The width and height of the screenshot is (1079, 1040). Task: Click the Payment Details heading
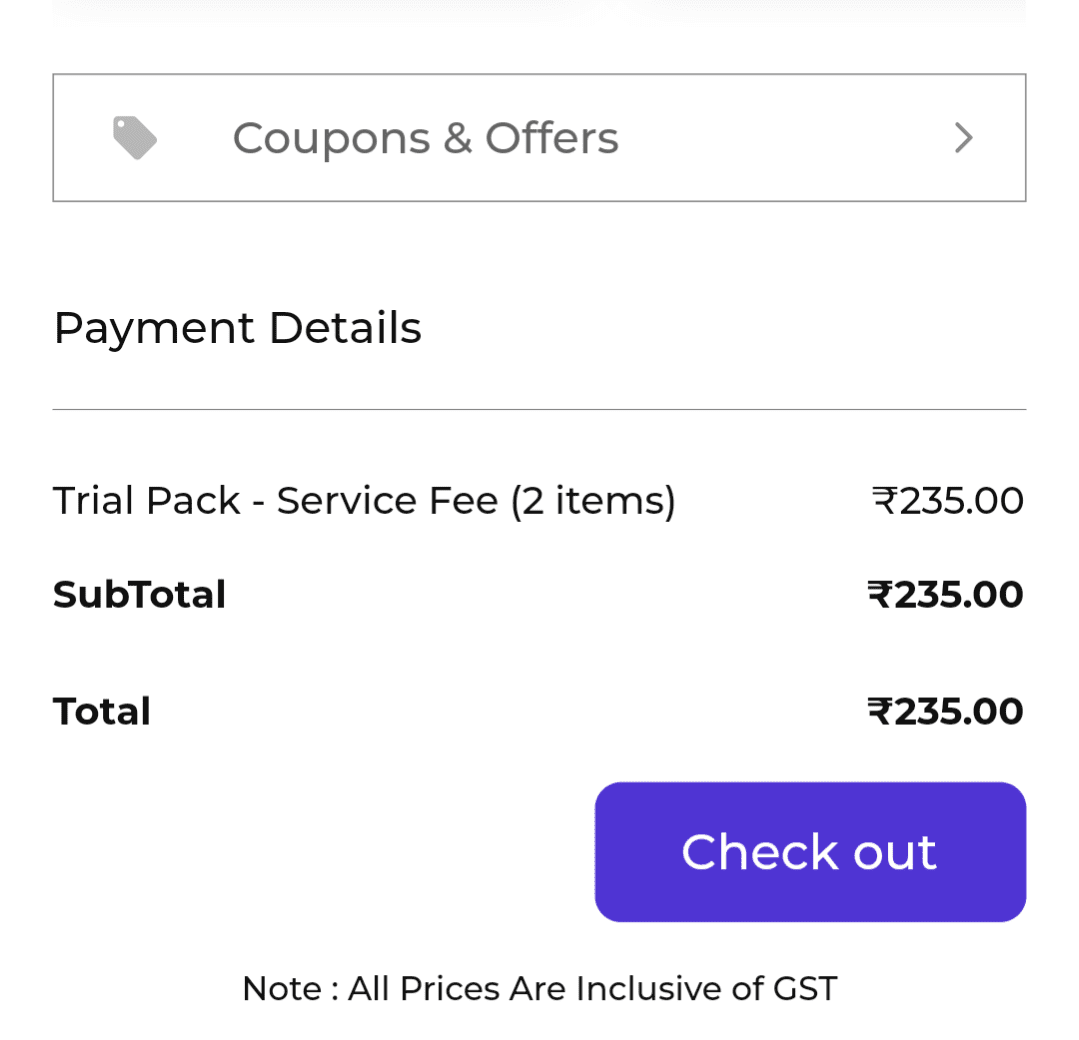click(x=237, y=328)
